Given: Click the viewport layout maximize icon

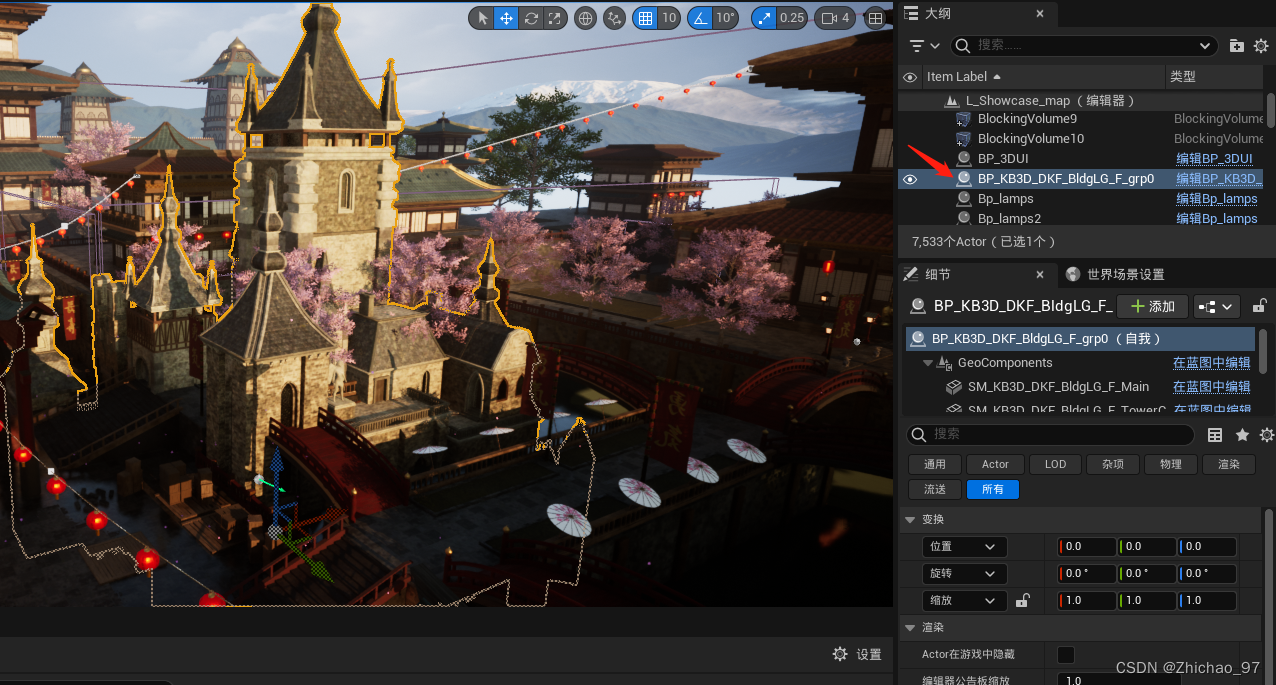Looking at the screenshot, I should click(x=875, y=18).
